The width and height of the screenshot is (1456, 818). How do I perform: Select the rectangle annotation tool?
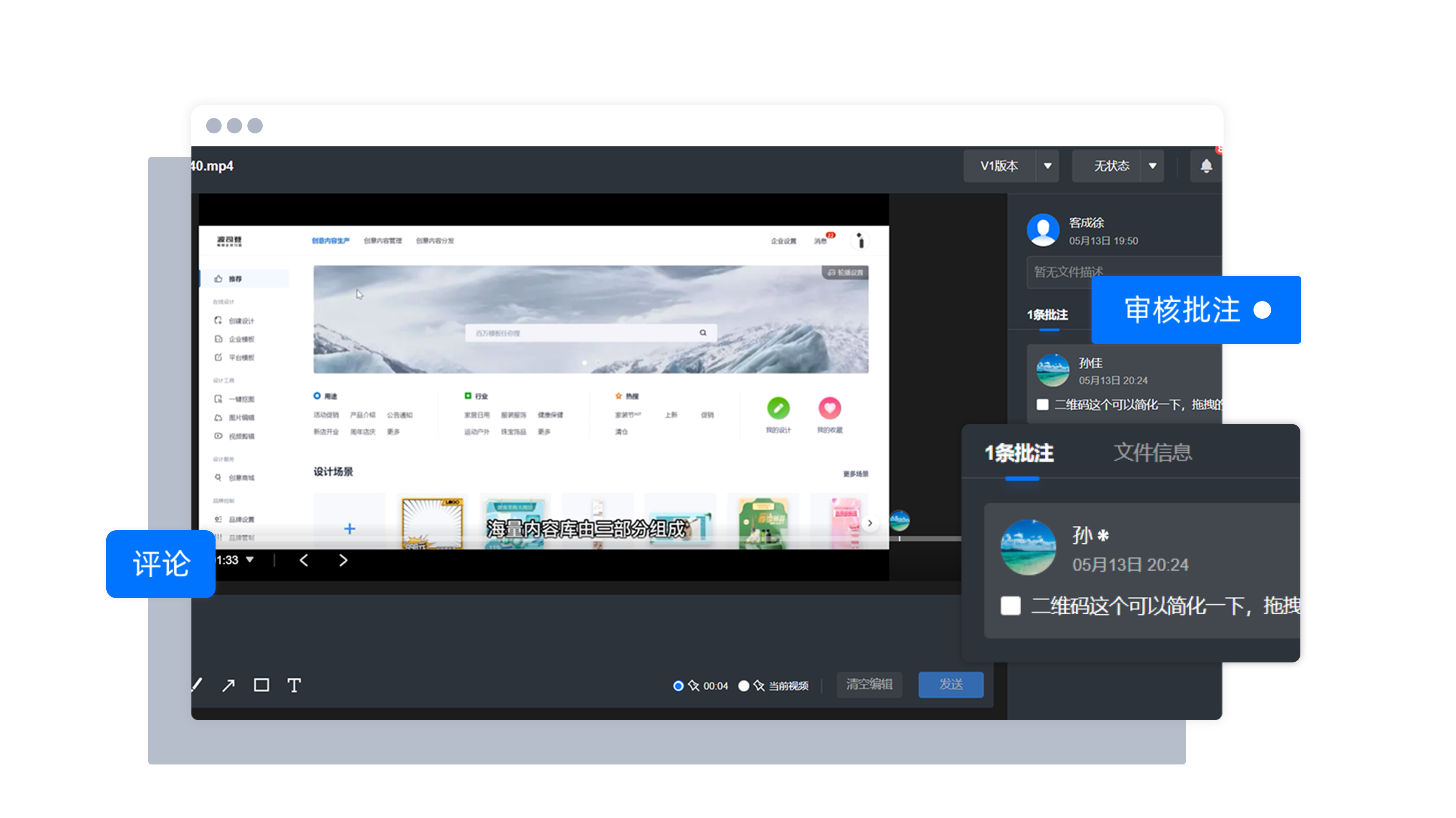pos(261,685)
